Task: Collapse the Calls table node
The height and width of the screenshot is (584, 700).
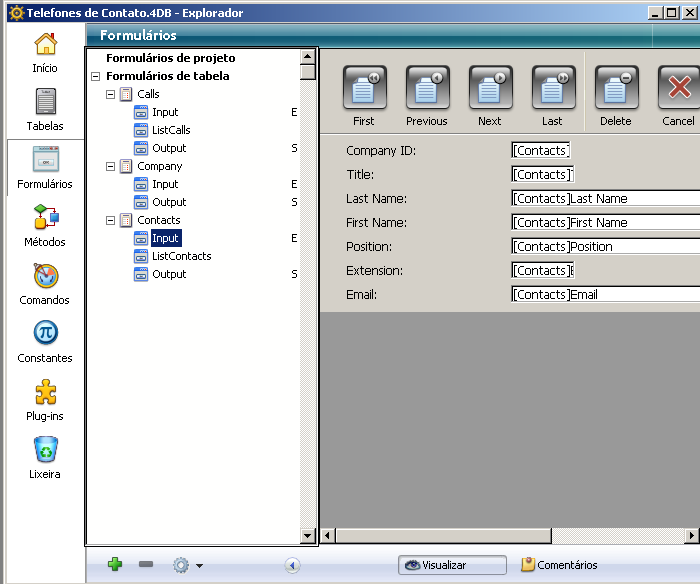Action: tap(111, 94)
